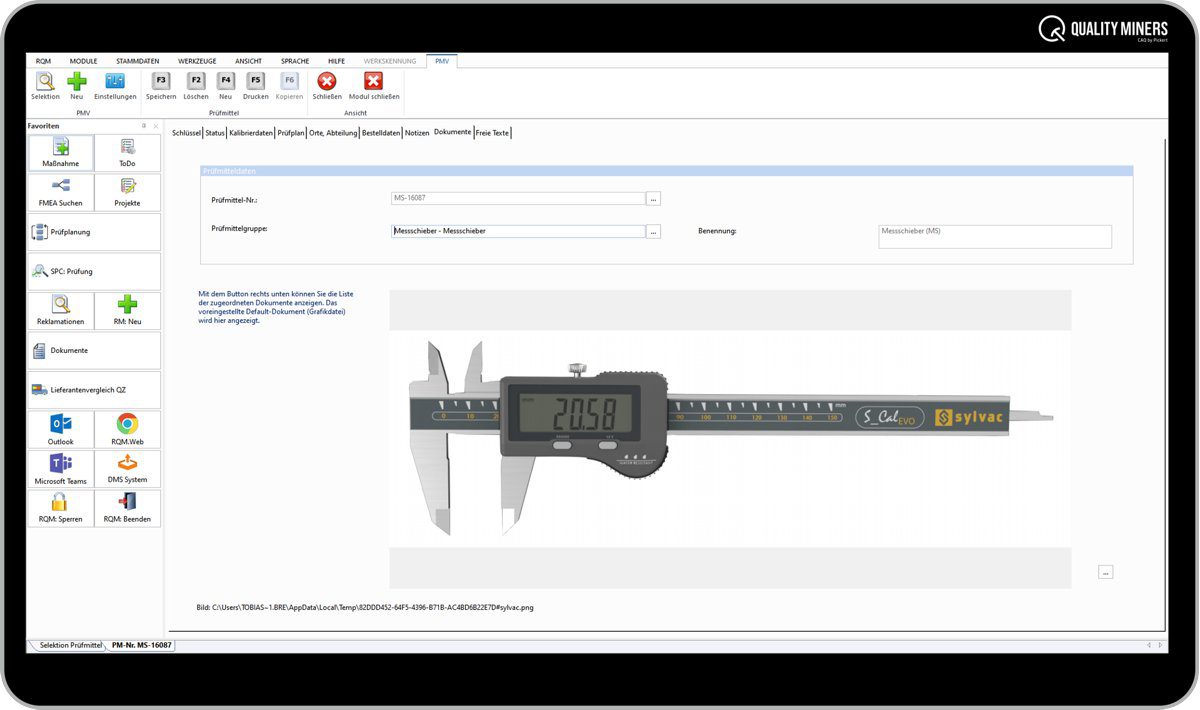Click Modul schließen in the ribbon
The height and width of the screenshot is (710, 1200).
[x=374, y=86]
